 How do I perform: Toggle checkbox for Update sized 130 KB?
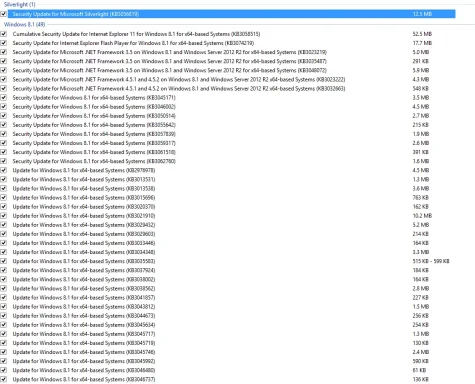tap(4, 343)
